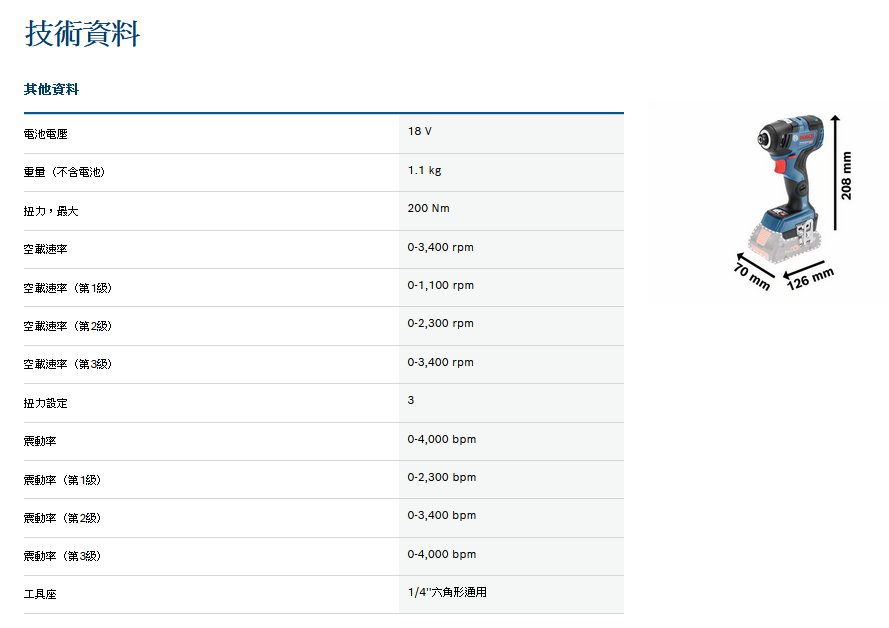Viewport: 889px width, 628px height.
Task: Click the 震動率（第1級）row label
Action: [x=62, y=480]
